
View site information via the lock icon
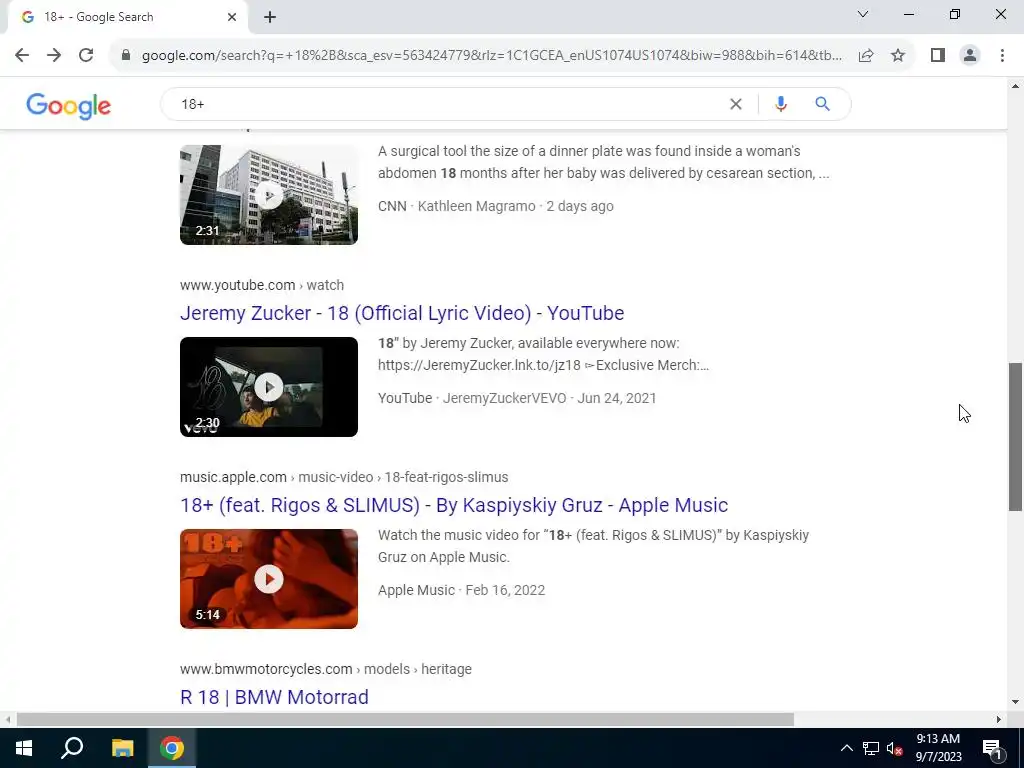pyautogui.click(x=126, y=56)
